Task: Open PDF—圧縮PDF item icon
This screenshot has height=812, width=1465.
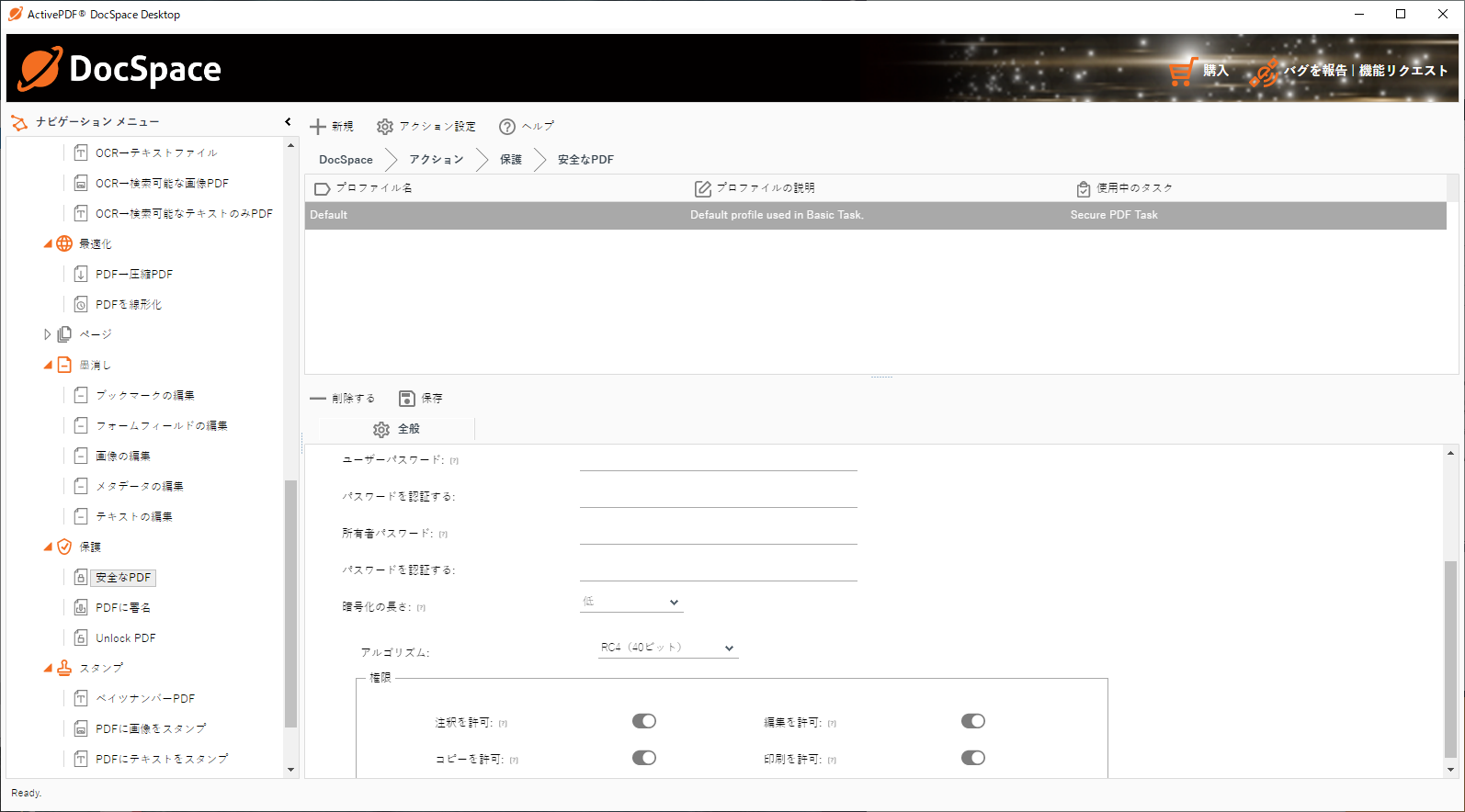Action: [x=81, y=274]
